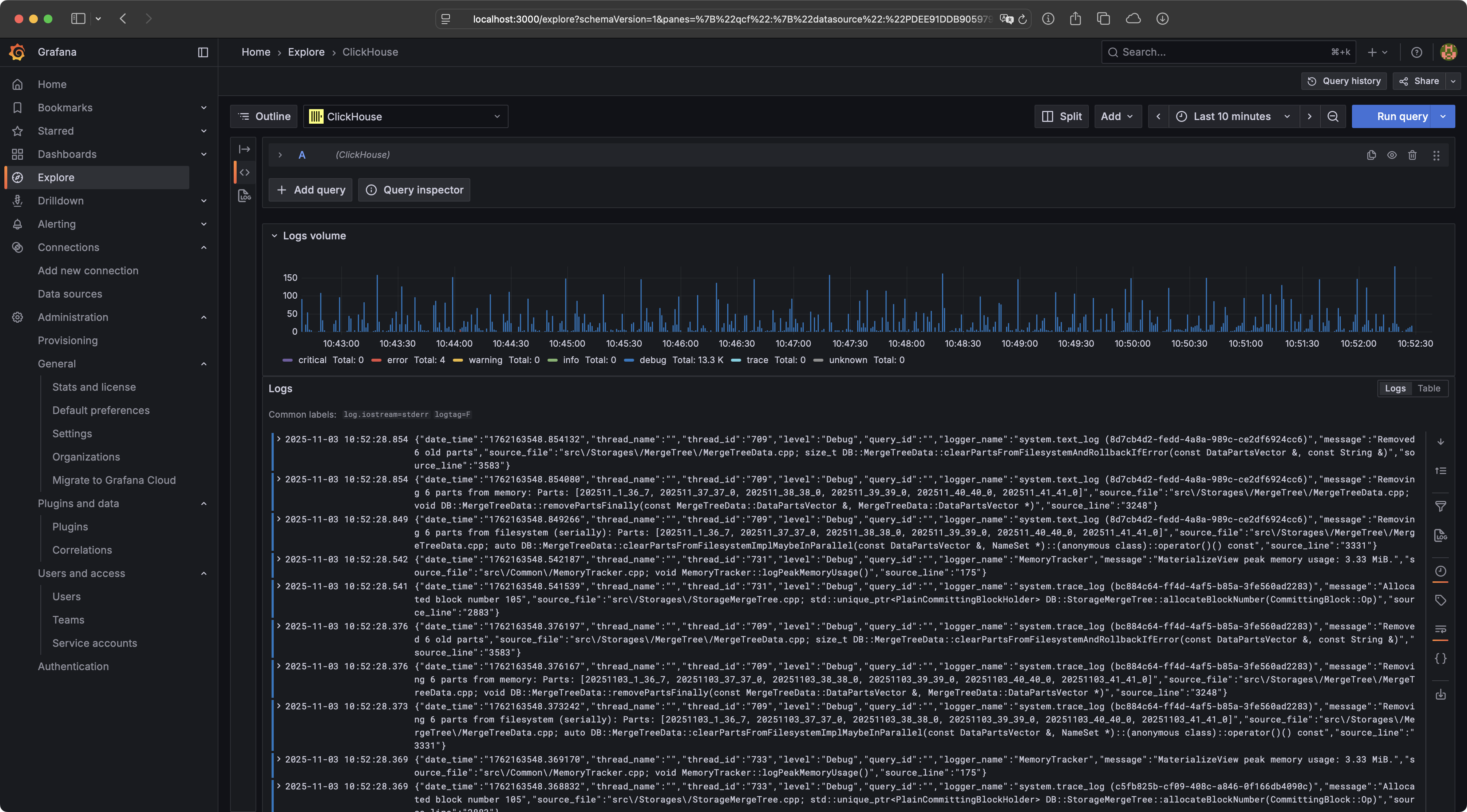Click the zoom out time range icon
The height and width of the screenshot is (812, 1467).
coord(1333,116)
